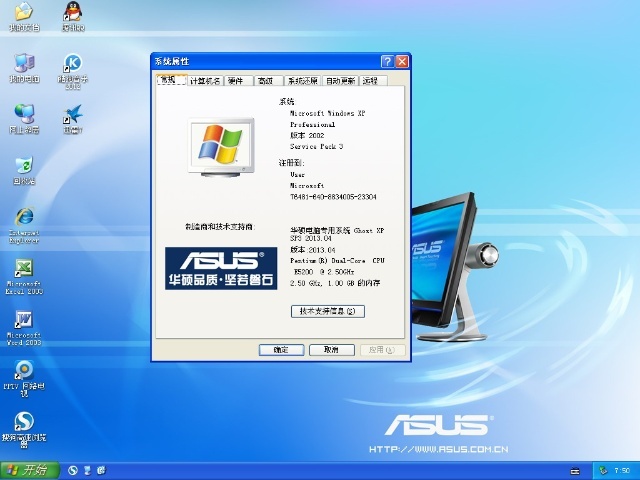Click the Sogou browser quick launch icon
The width and height of the screenshot is (640, 480).
pos(73,470)
